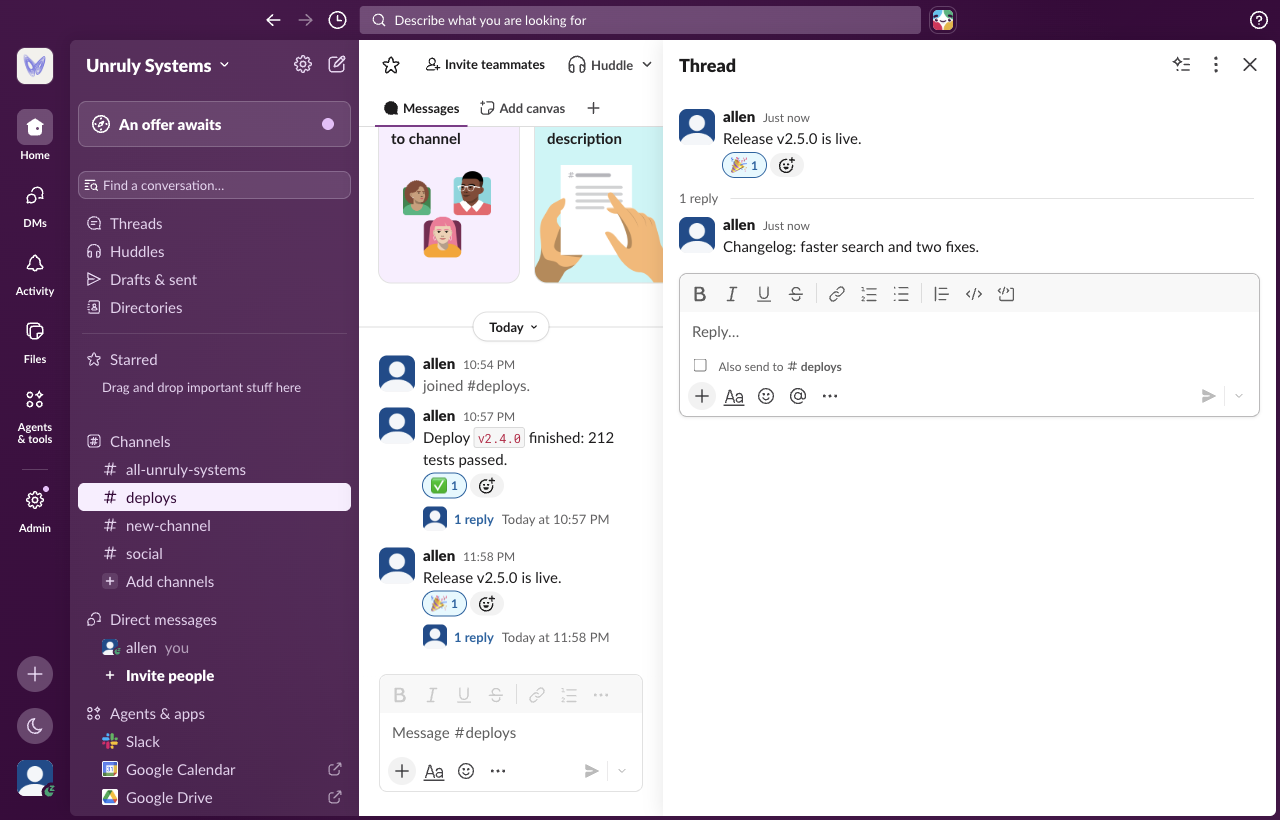
Task: Open channel message send options dropdown
Action: pos(622,771)
